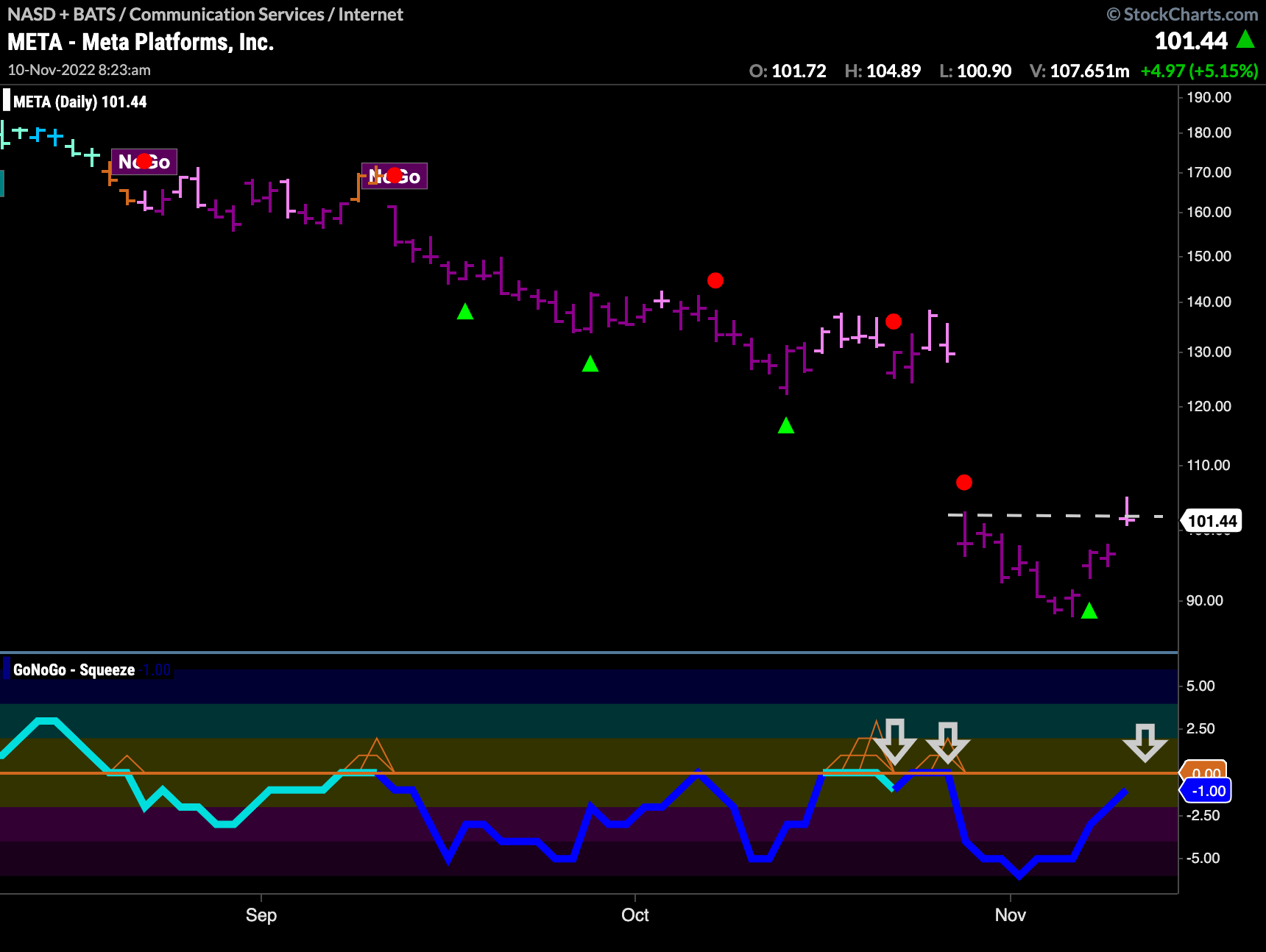Click the GoNoGo - Squeeze panel label
The width and height of the screenshot is (1266, 952).
click(x=74, y=669)
